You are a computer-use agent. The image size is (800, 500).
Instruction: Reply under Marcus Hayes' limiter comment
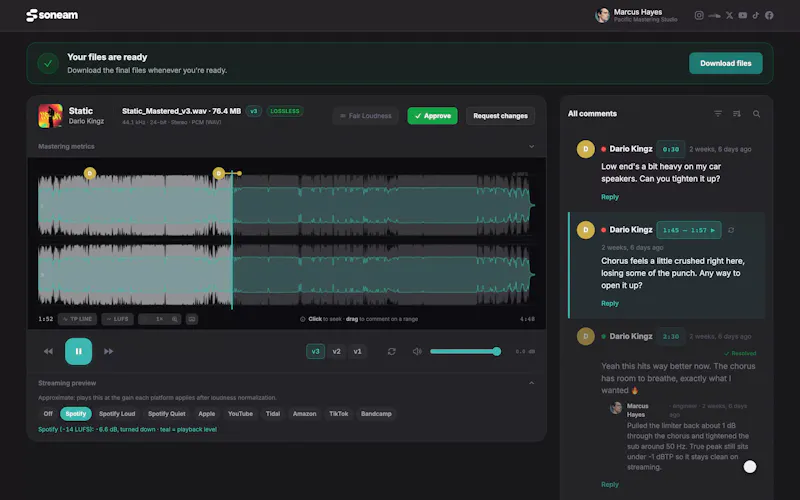point(610,484)
